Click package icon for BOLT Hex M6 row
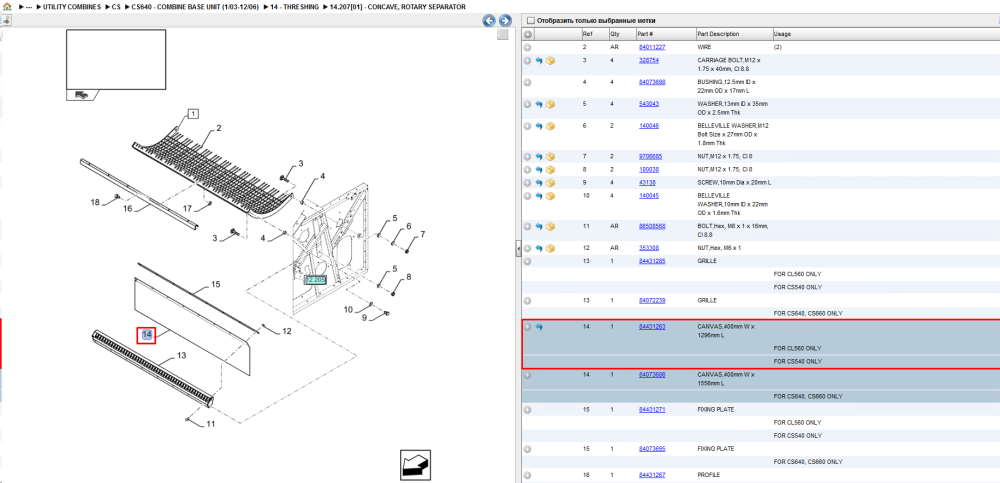Image resolution: width=1000 pixels, height=483 pixels. 550,227
